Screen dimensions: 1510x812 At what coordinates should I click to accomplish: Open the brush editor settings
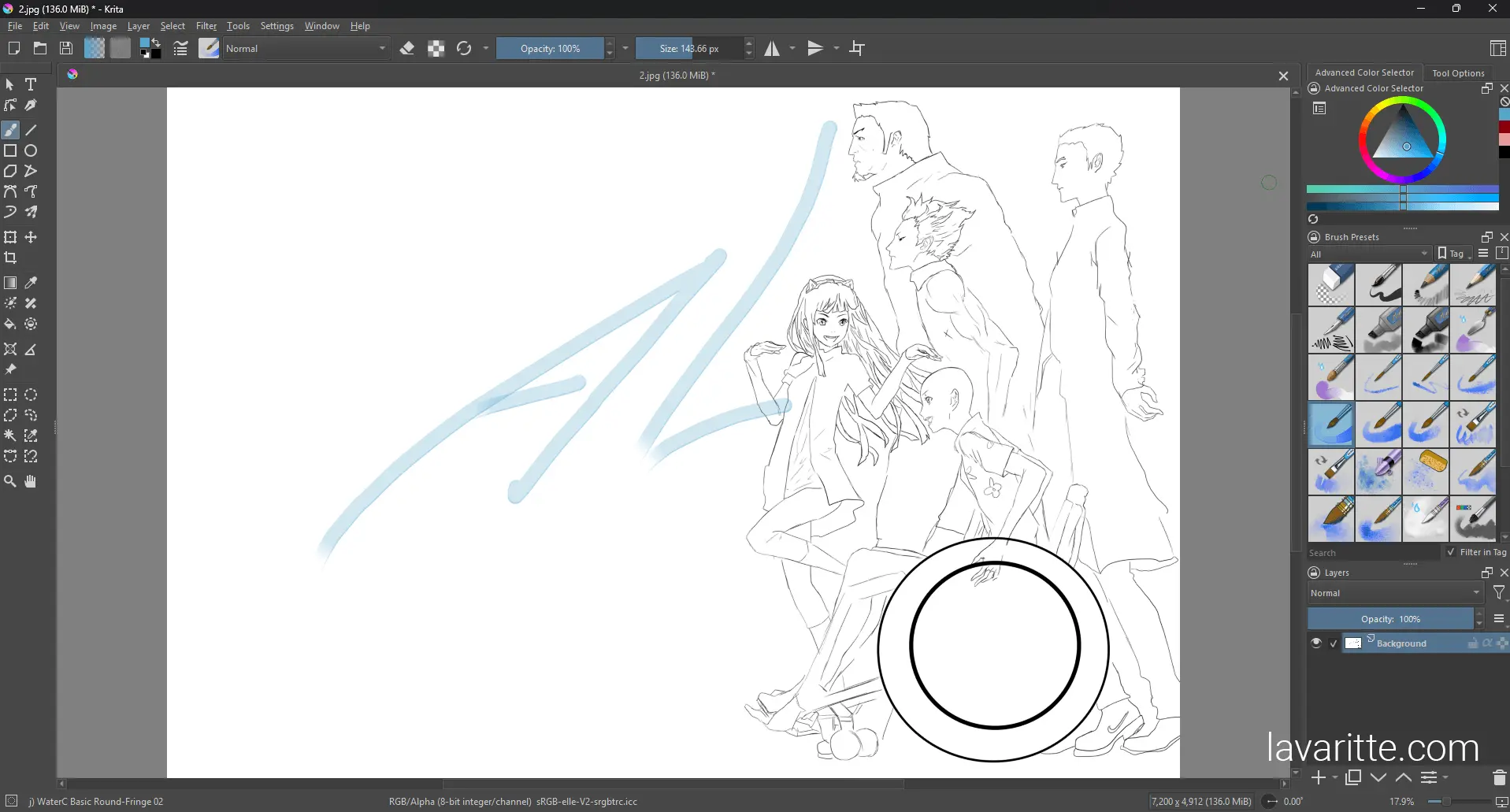pos(180,48)
